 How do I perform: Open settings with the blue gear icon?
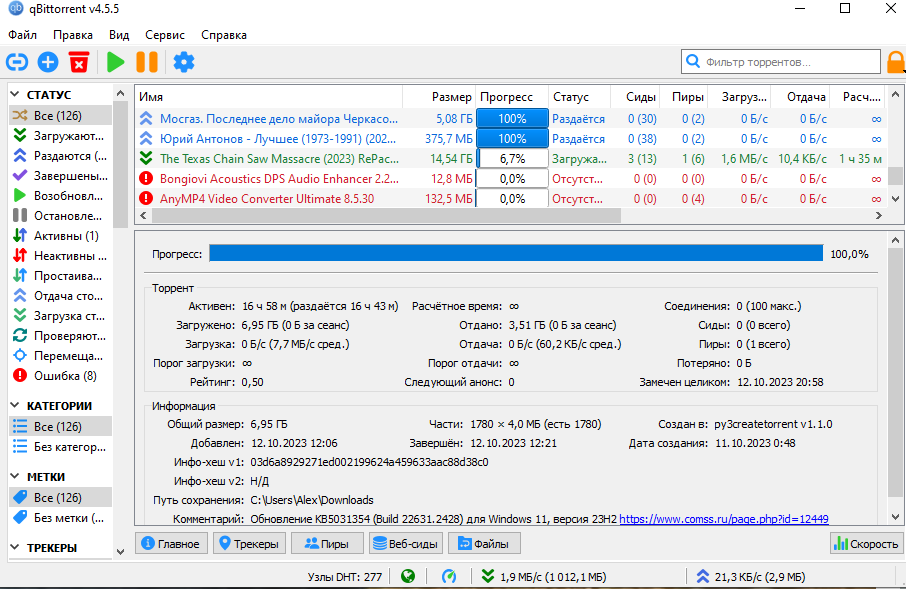(184, 62)
